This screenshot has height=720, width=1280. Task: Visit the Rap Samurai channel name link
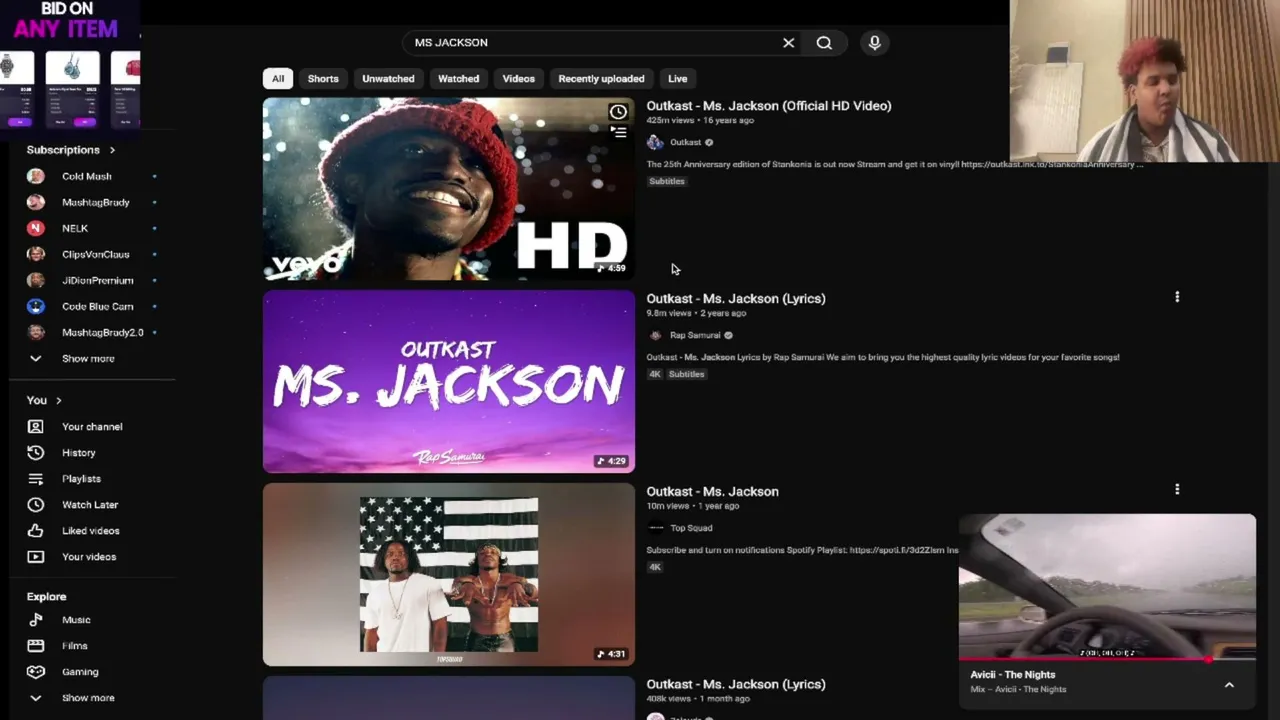click(695, 336)
